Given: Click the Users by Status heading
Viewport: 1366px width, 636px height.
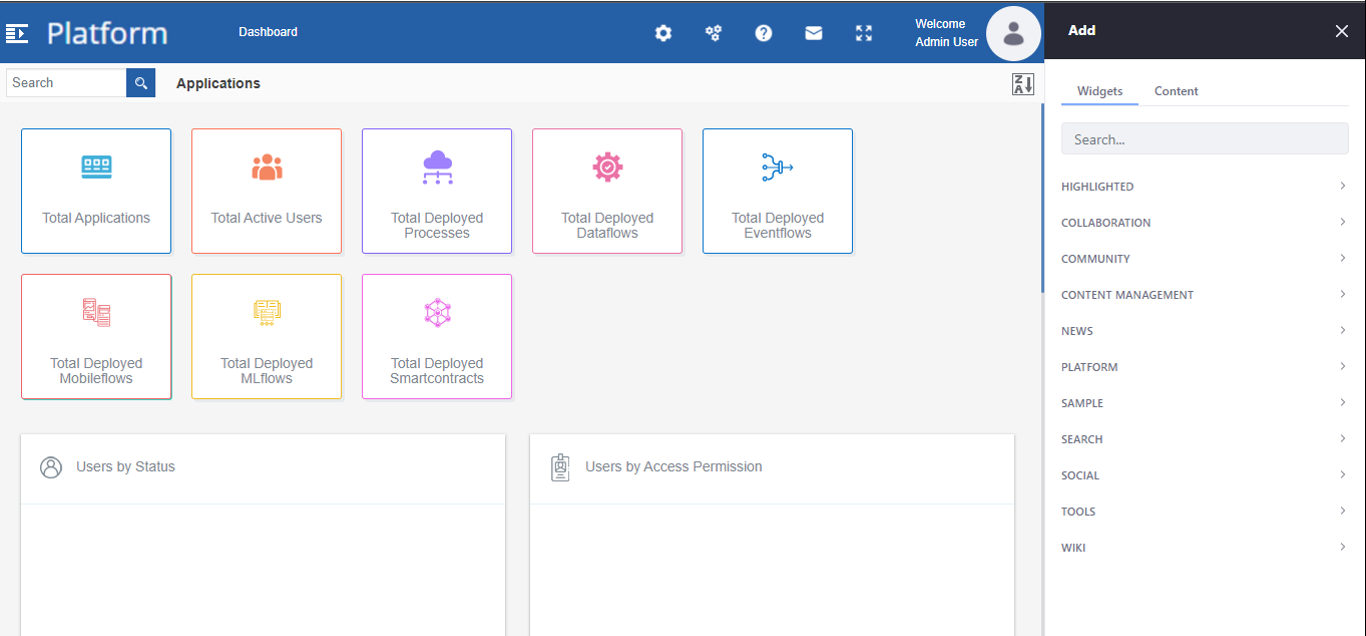Looking at the screenshot, I should coord(125,467).
